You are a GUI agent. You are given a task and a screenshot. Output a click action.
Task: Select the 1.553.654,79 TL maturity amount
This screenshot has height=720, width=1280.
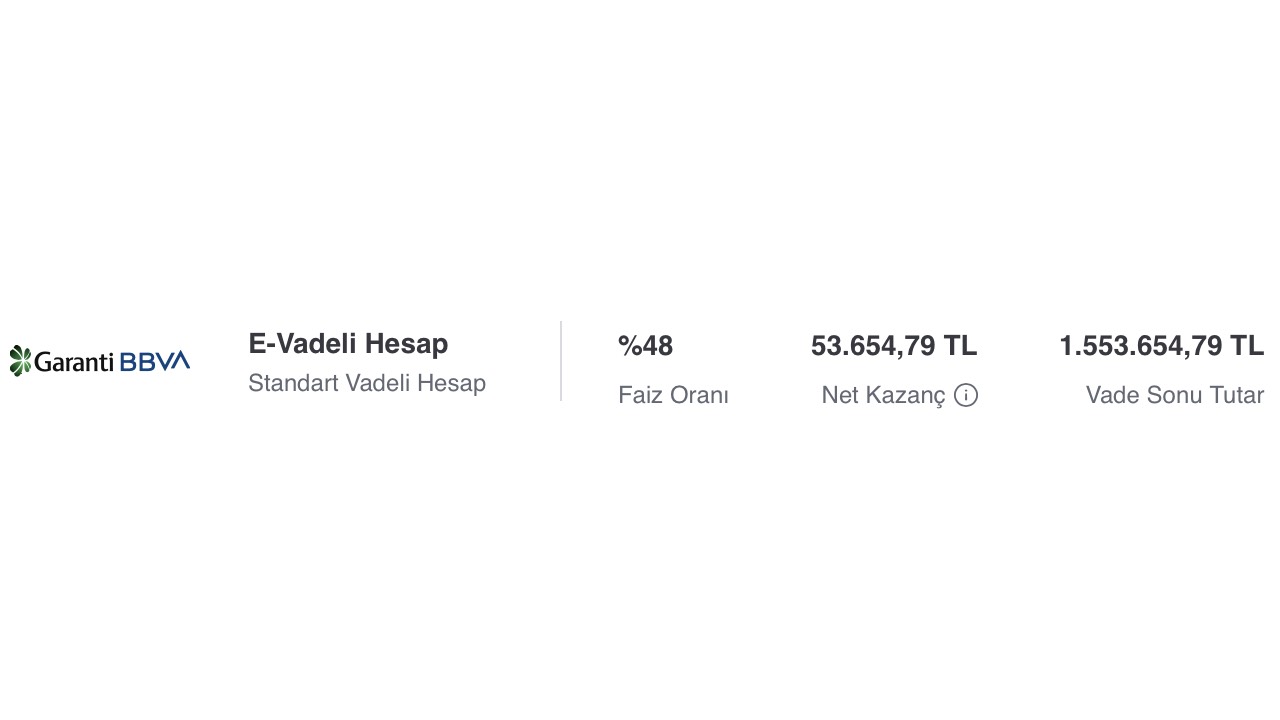click(1162, 346)
